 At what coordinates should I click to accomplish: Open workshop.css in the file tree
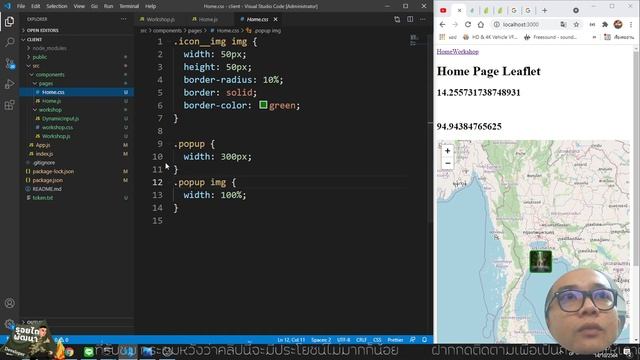[x=58, y=127]
